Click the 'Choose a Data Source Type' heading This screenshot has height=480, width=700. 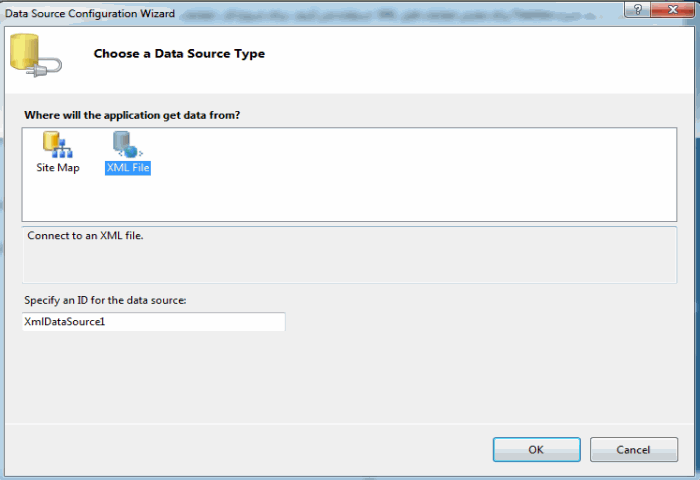[179, 54]
